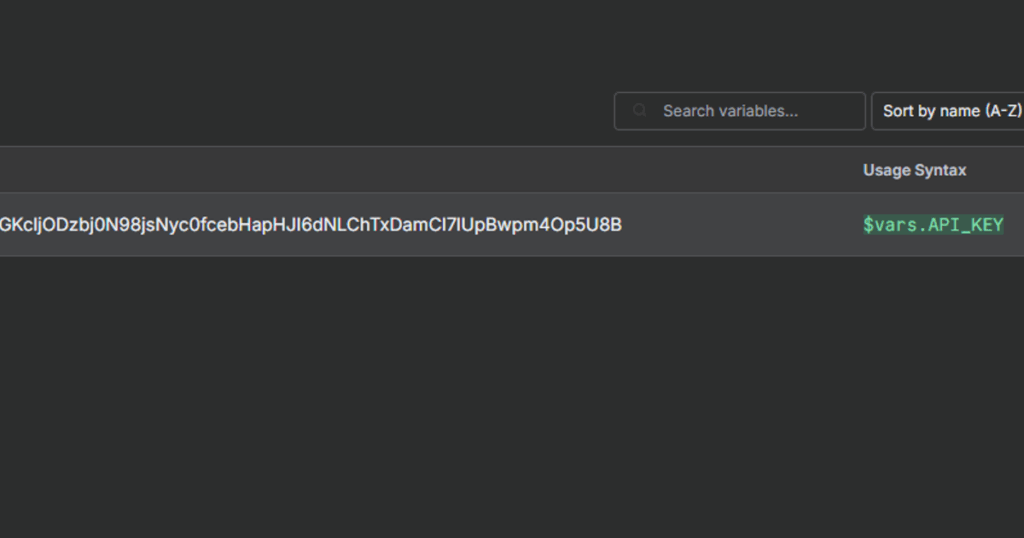The height and width of the screenshot is (538, 1024).
Task: Open the Sort by name (A-Z) dropdown
Action: 948,111
